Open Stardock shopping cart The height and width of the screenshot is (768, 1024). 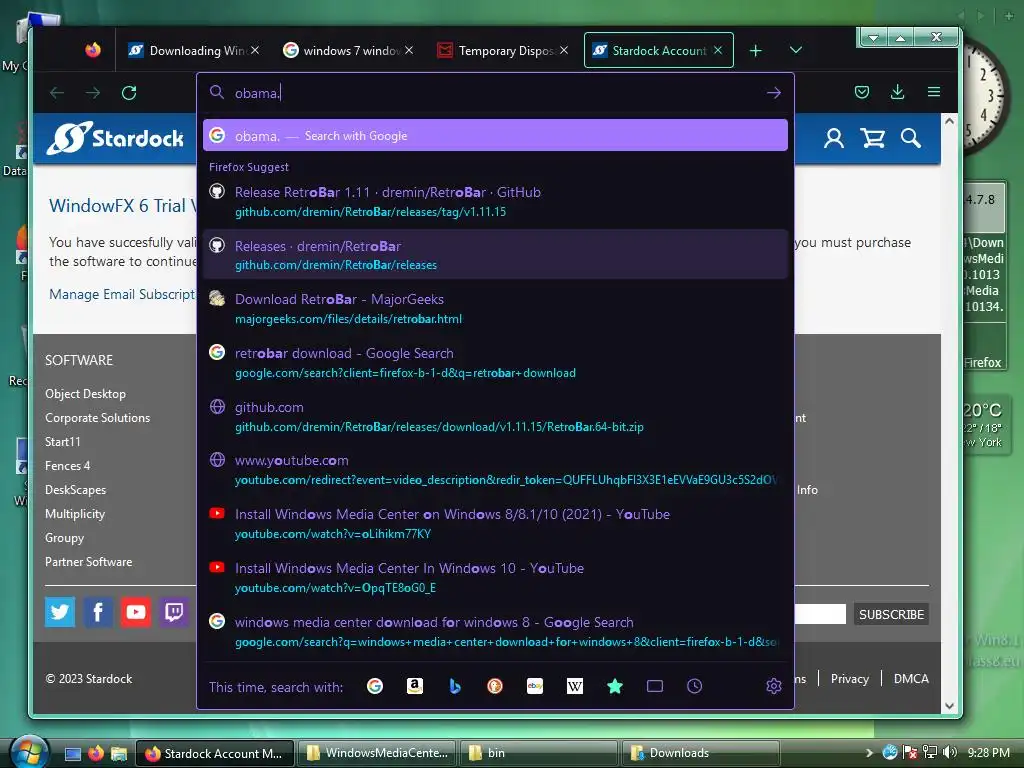point(872,138)
